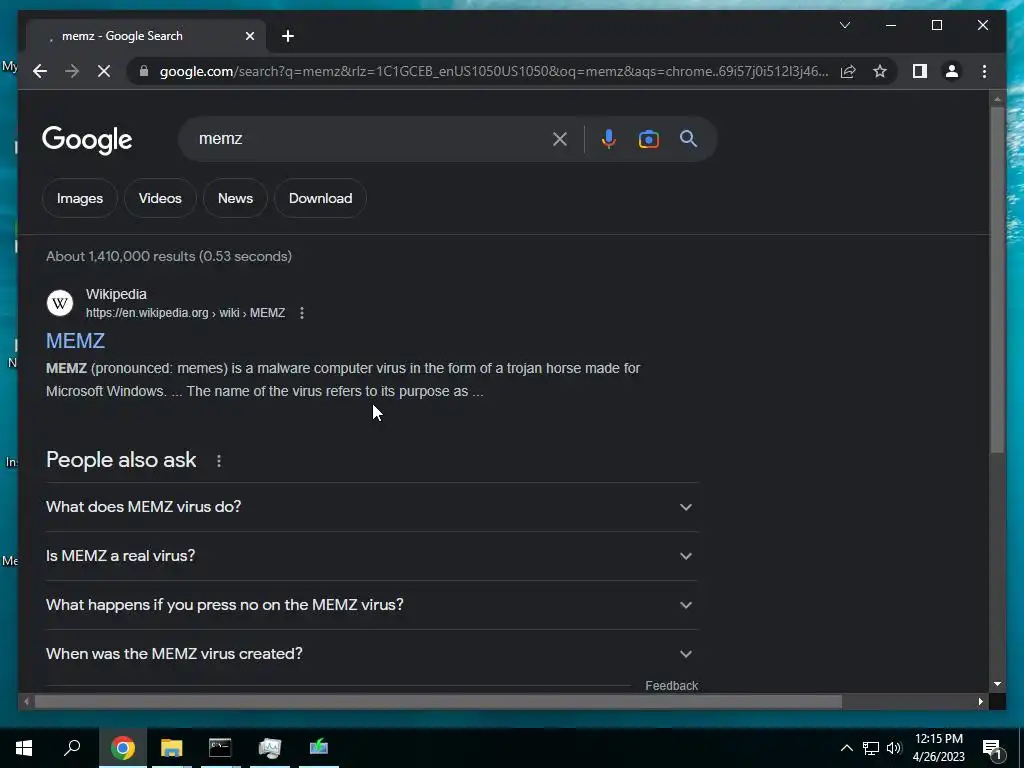
Task: Click the scroll left arrow
Action: tap(26, 702)
